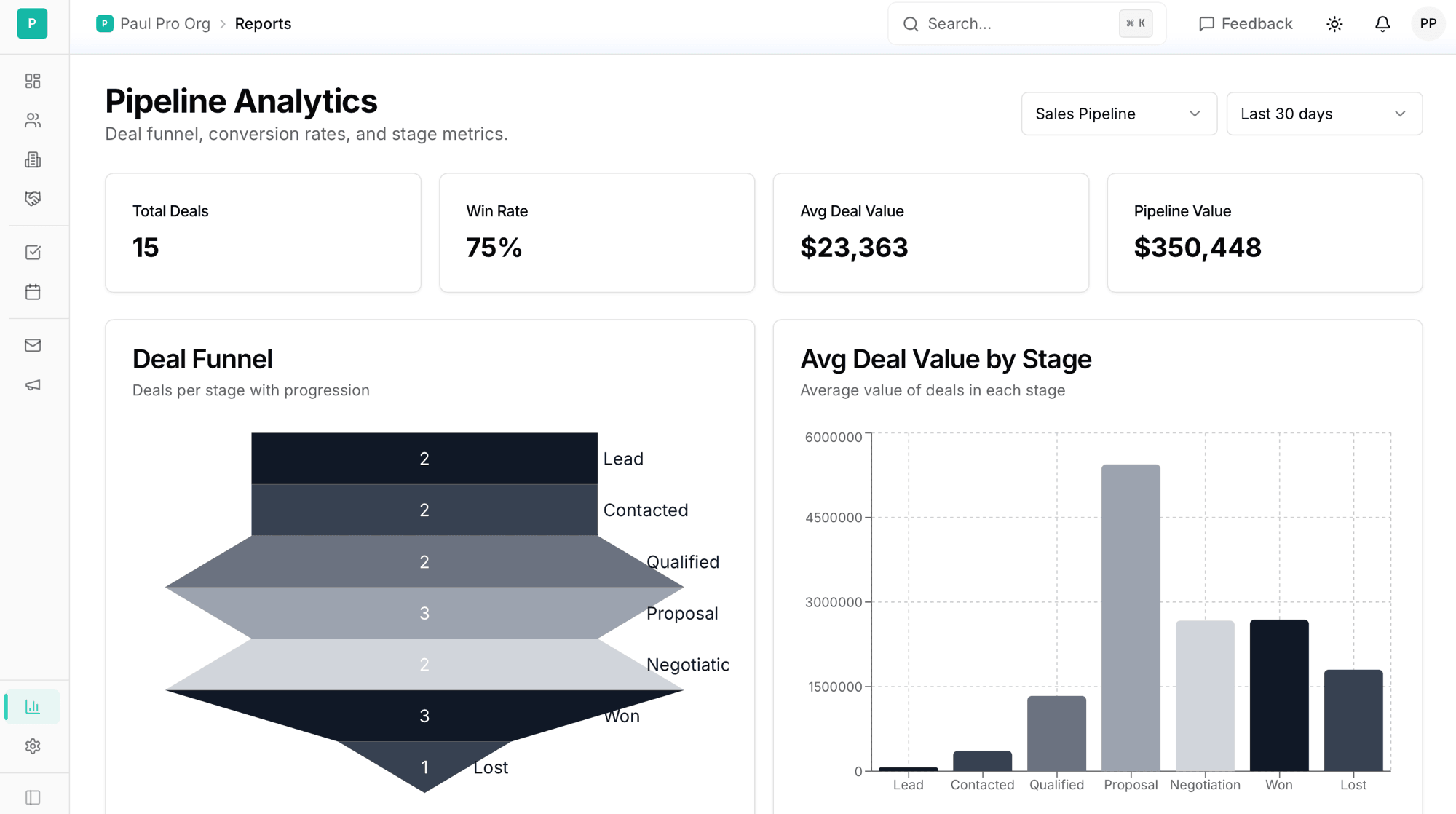The width and height of the screenshot is (1456, 814).
Task: Click the Won bar in bar chart
Action: click(1279, 695)
